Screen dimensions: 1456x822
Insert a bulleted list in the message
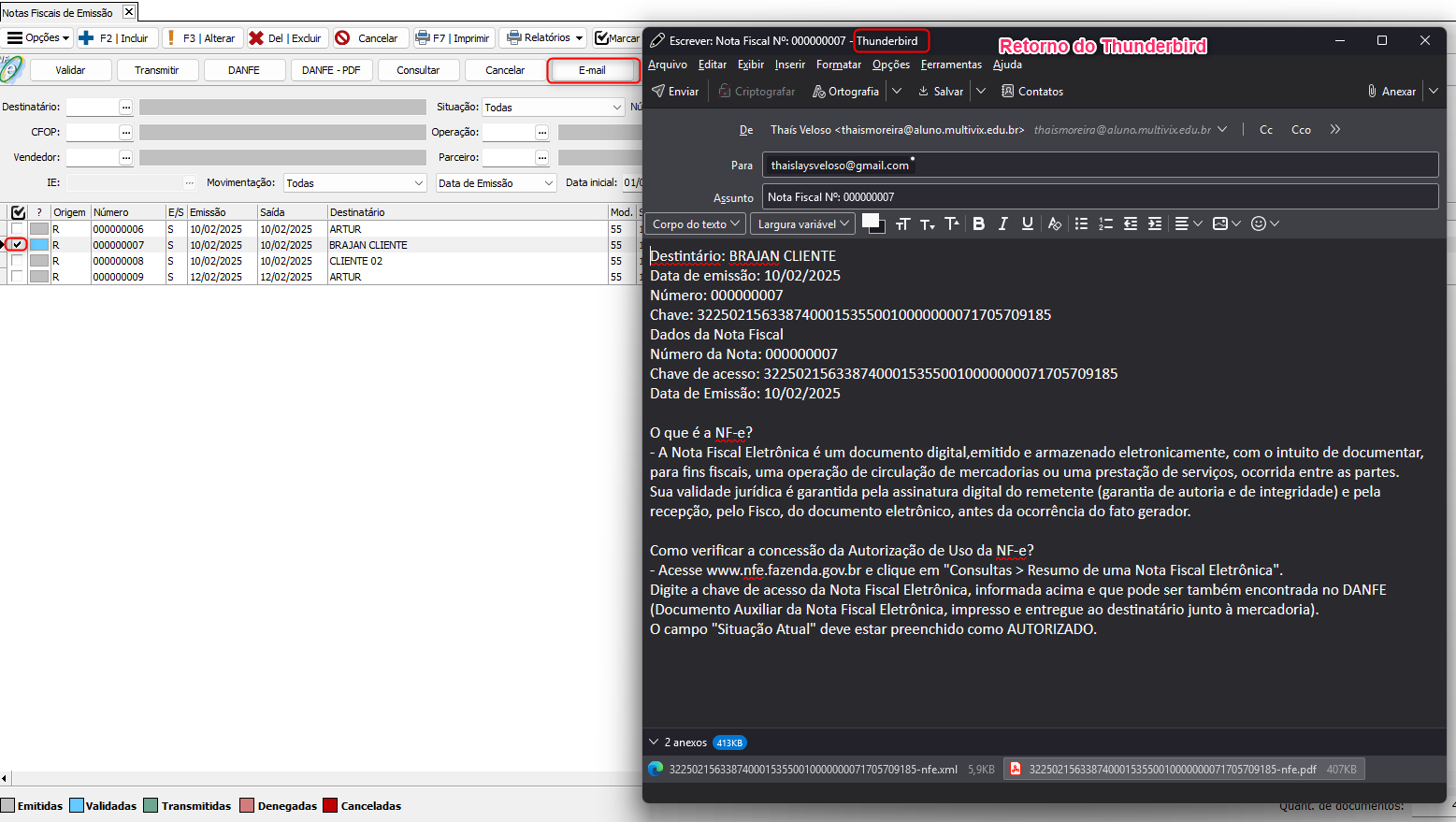tap(1081, 224)
